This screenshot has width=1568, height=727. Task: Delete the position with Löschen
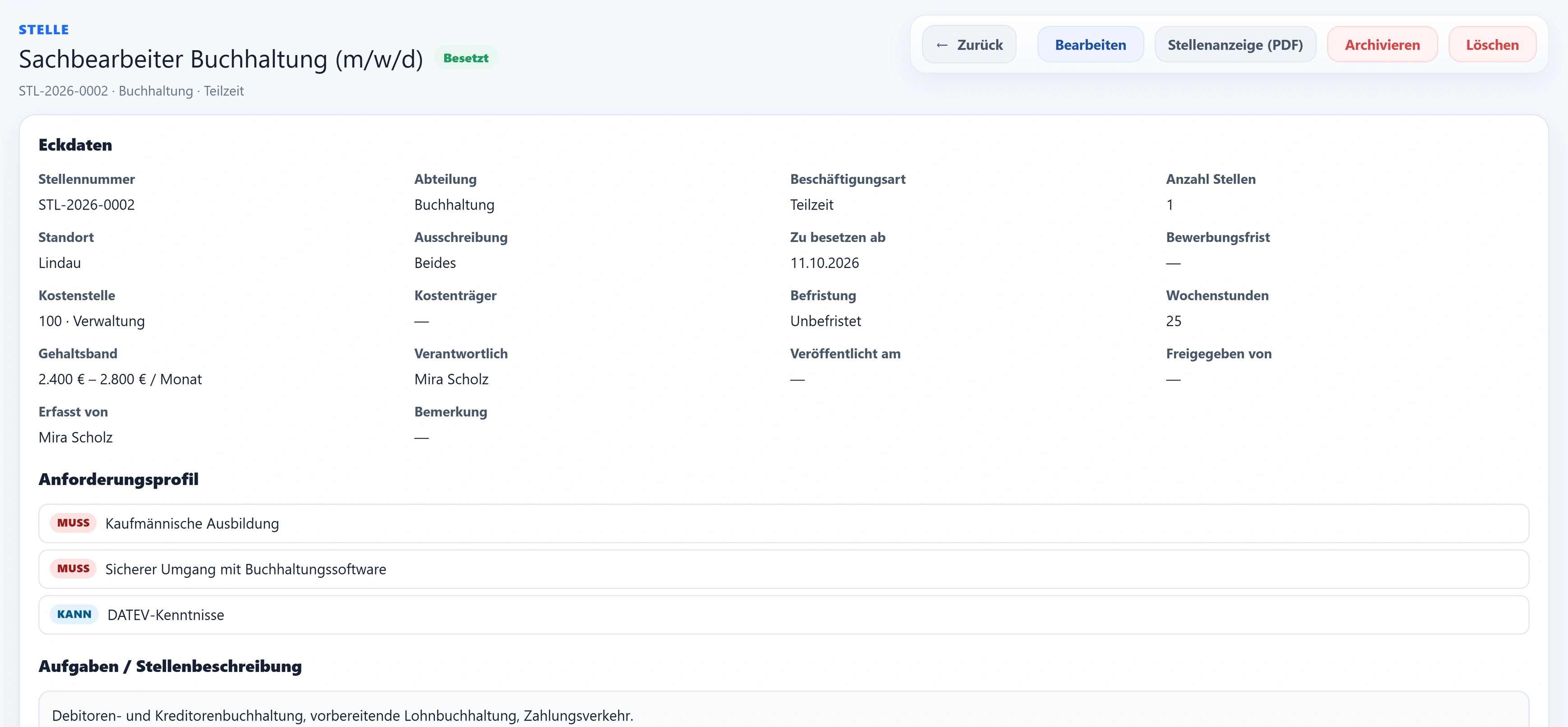pyautogui.click(x=1492, y=44)
